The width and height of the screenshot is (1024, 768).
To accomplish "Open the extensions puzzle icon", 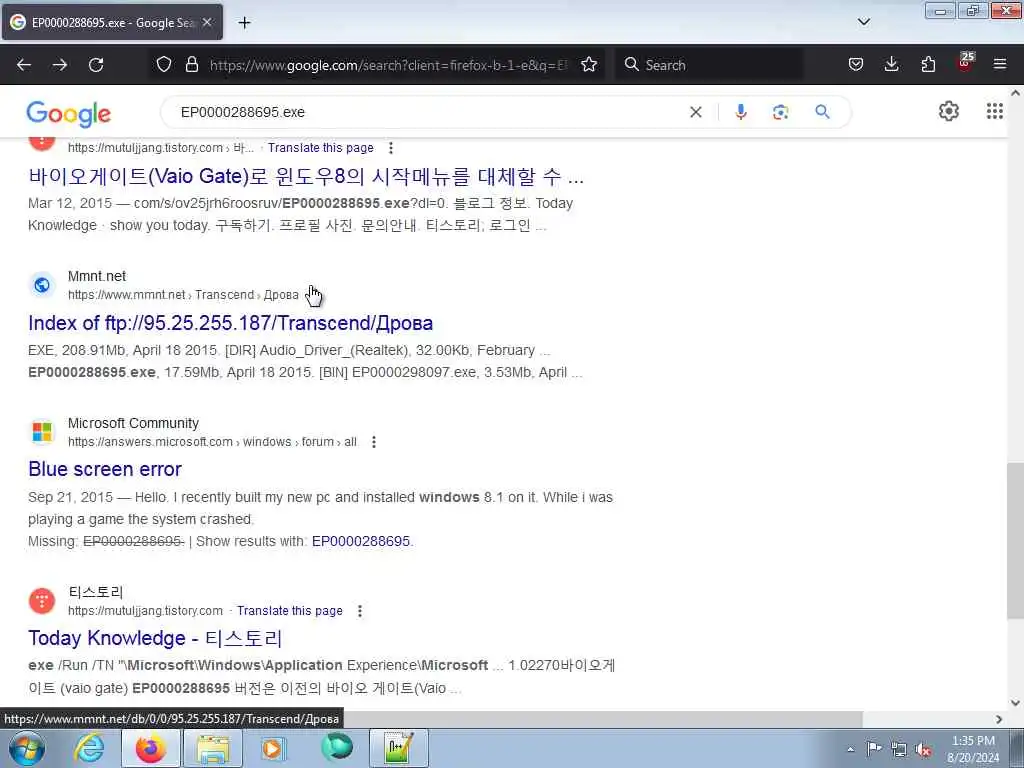I will pos(928,65).
